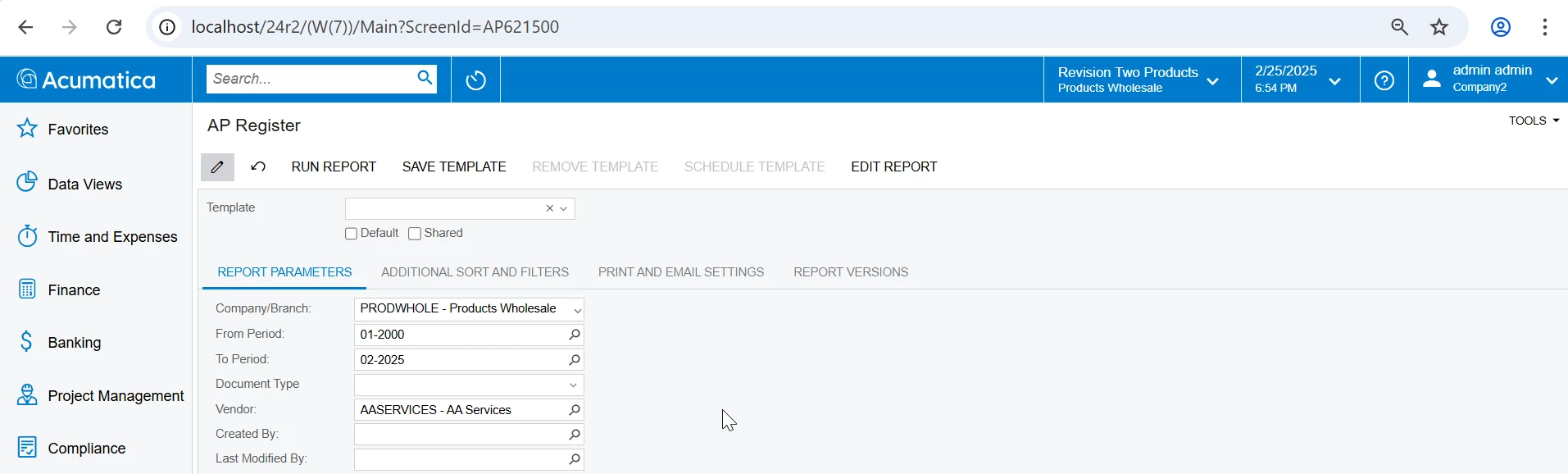
Task: Open the Revision Two Products company selector
Action: (x=1142, y=80)
